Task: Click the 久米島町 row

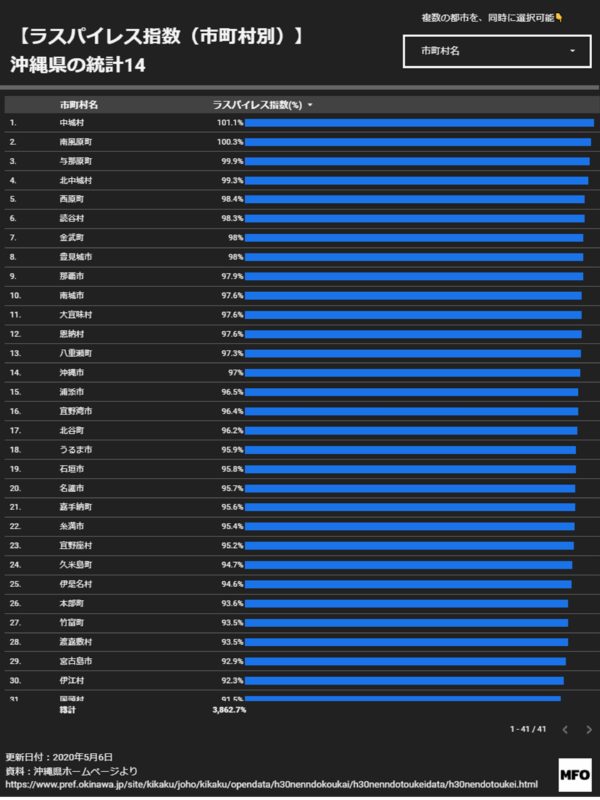Action: pos(301,565)
